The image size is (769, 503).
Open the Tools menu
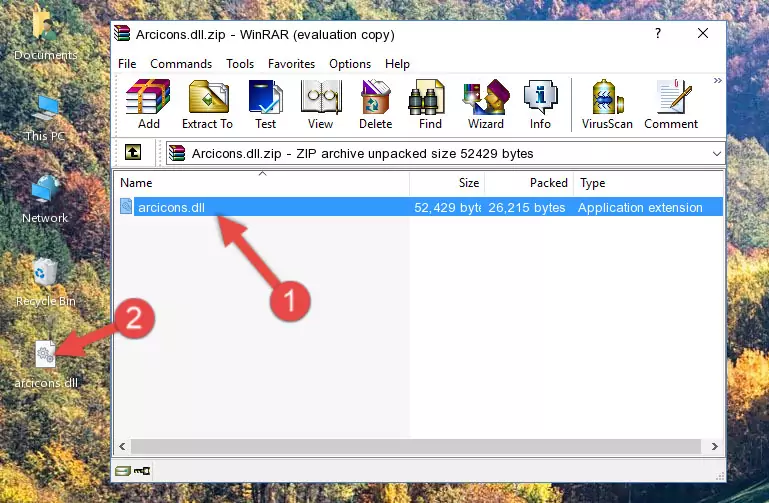240,64
